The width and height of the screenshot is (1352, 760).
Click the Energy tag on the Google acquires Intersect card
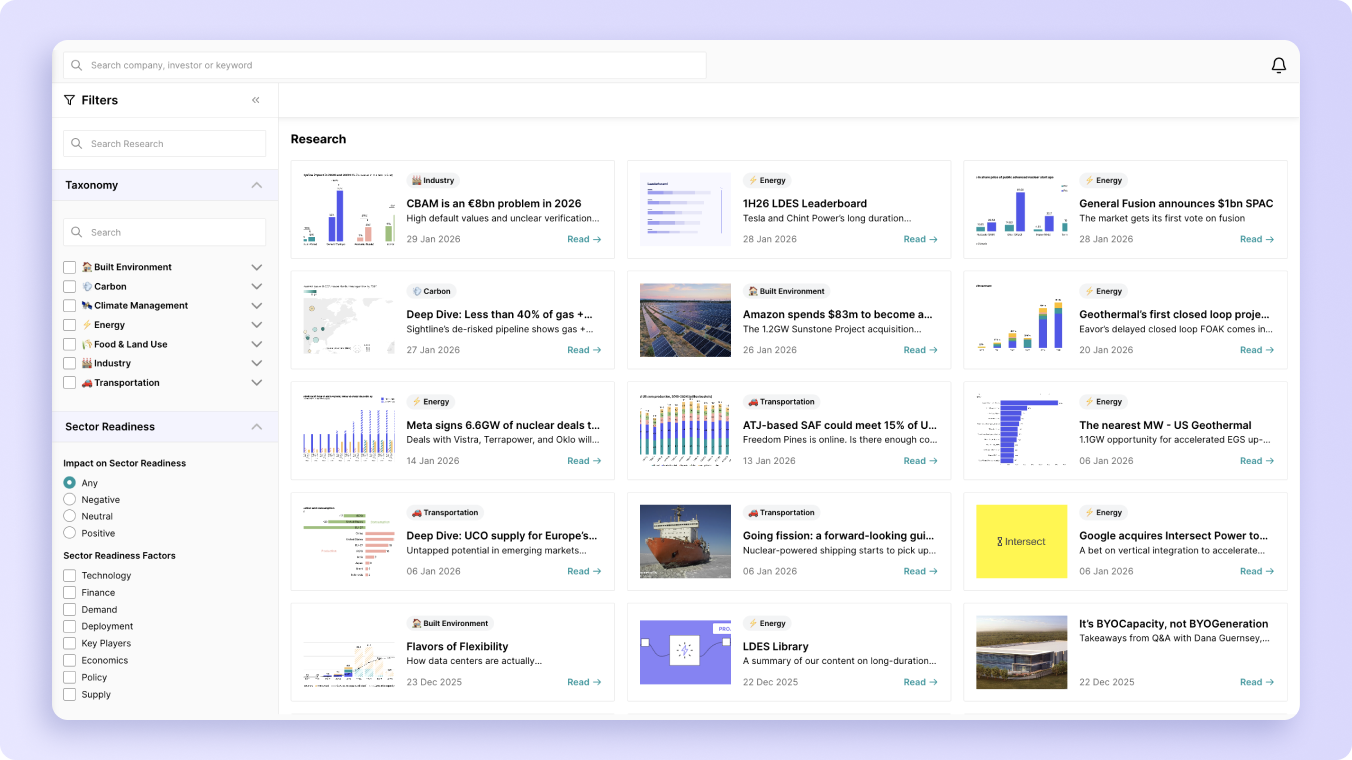pyautogui.click(x=1103, y=513)
